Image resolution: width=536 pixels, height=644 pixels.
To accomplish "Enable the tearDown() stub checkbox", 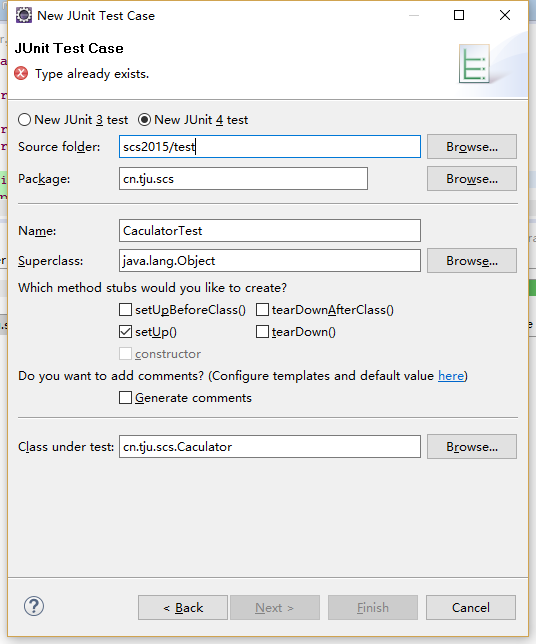I will 262,331.
